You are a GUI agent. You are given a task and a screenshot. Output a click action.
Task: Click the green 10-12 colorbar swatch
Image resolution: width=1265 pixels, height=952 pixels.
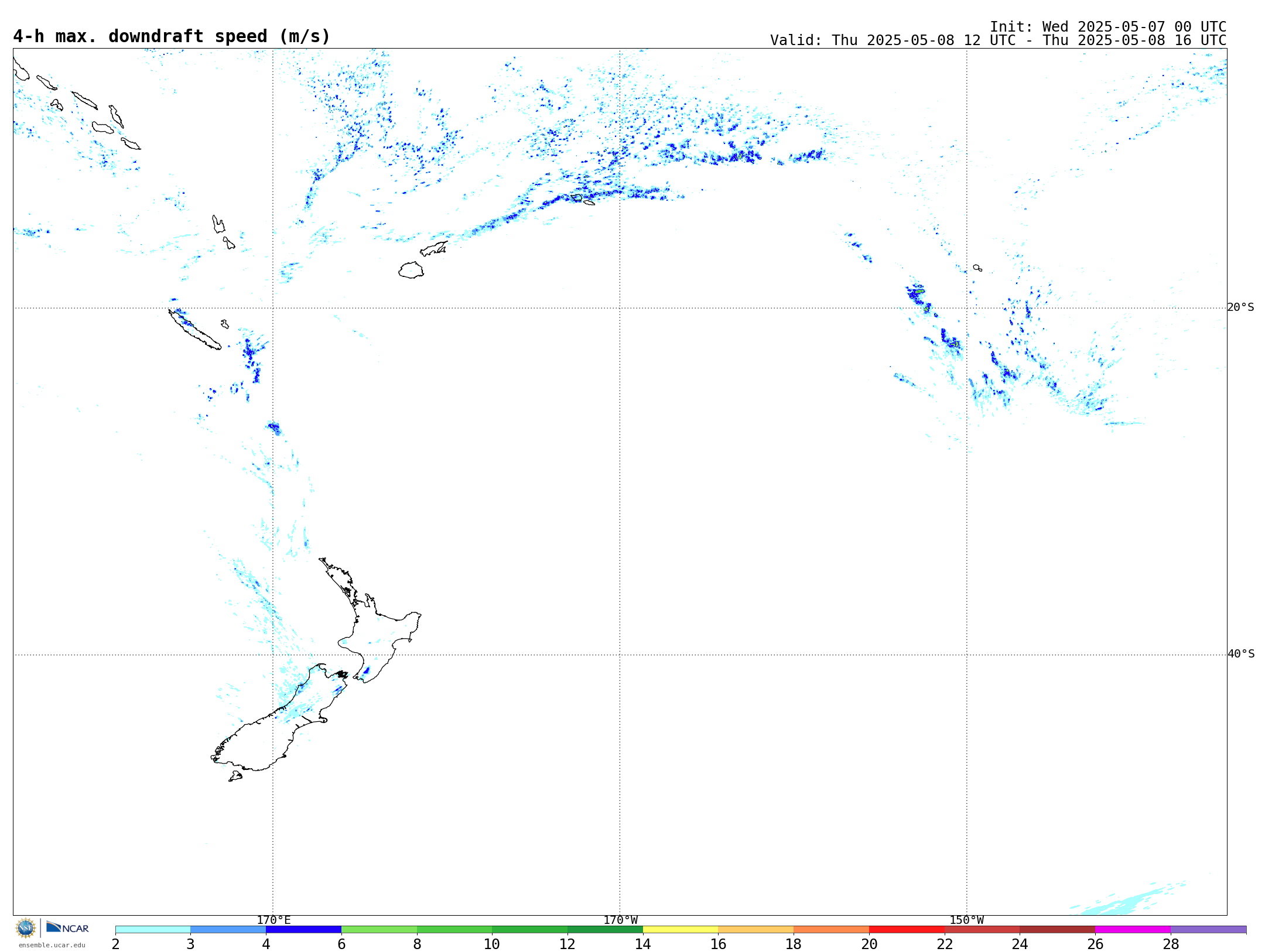(530, 930)
